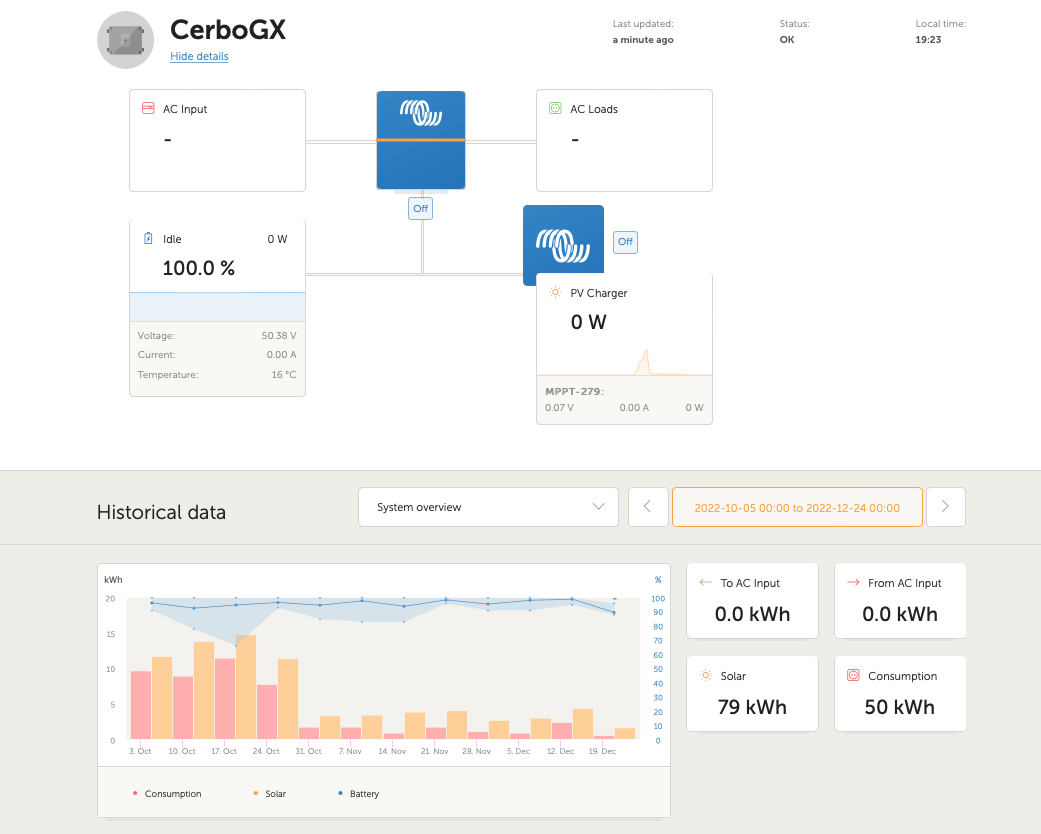Click the Hide details link

click(199, 57)
